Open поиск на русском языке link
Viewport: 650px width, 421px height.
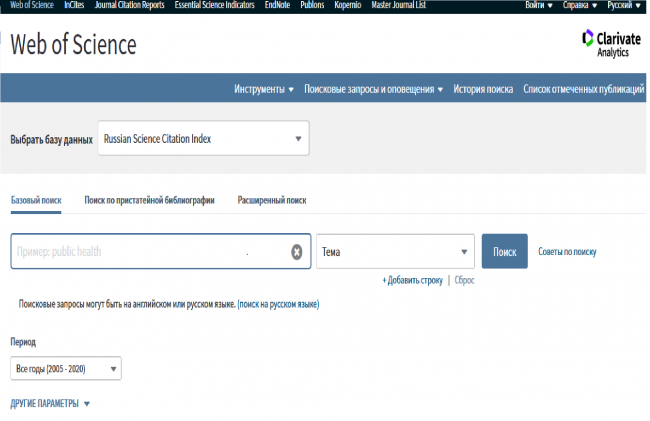pos(278,304)
